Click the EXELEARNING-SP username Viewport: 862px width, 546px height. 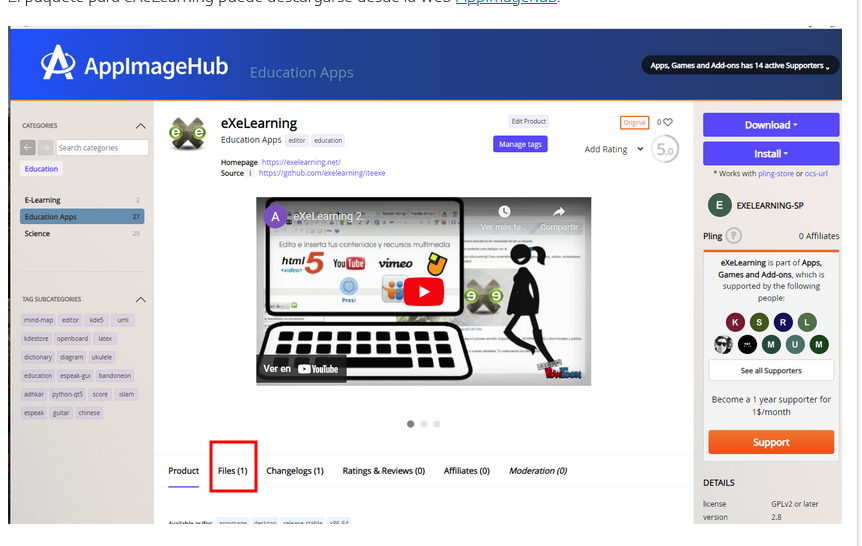[770, 206]
